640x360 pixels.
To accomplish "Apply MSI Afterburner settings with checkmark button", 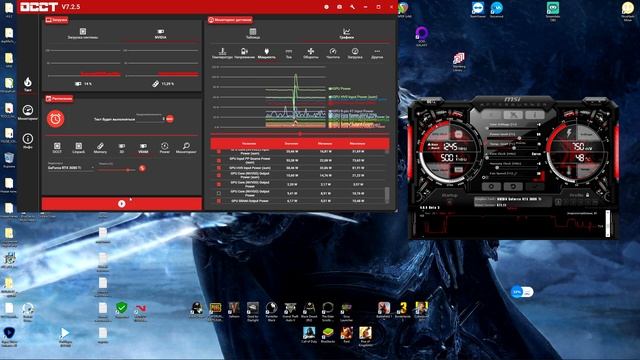I will (535, 187).
